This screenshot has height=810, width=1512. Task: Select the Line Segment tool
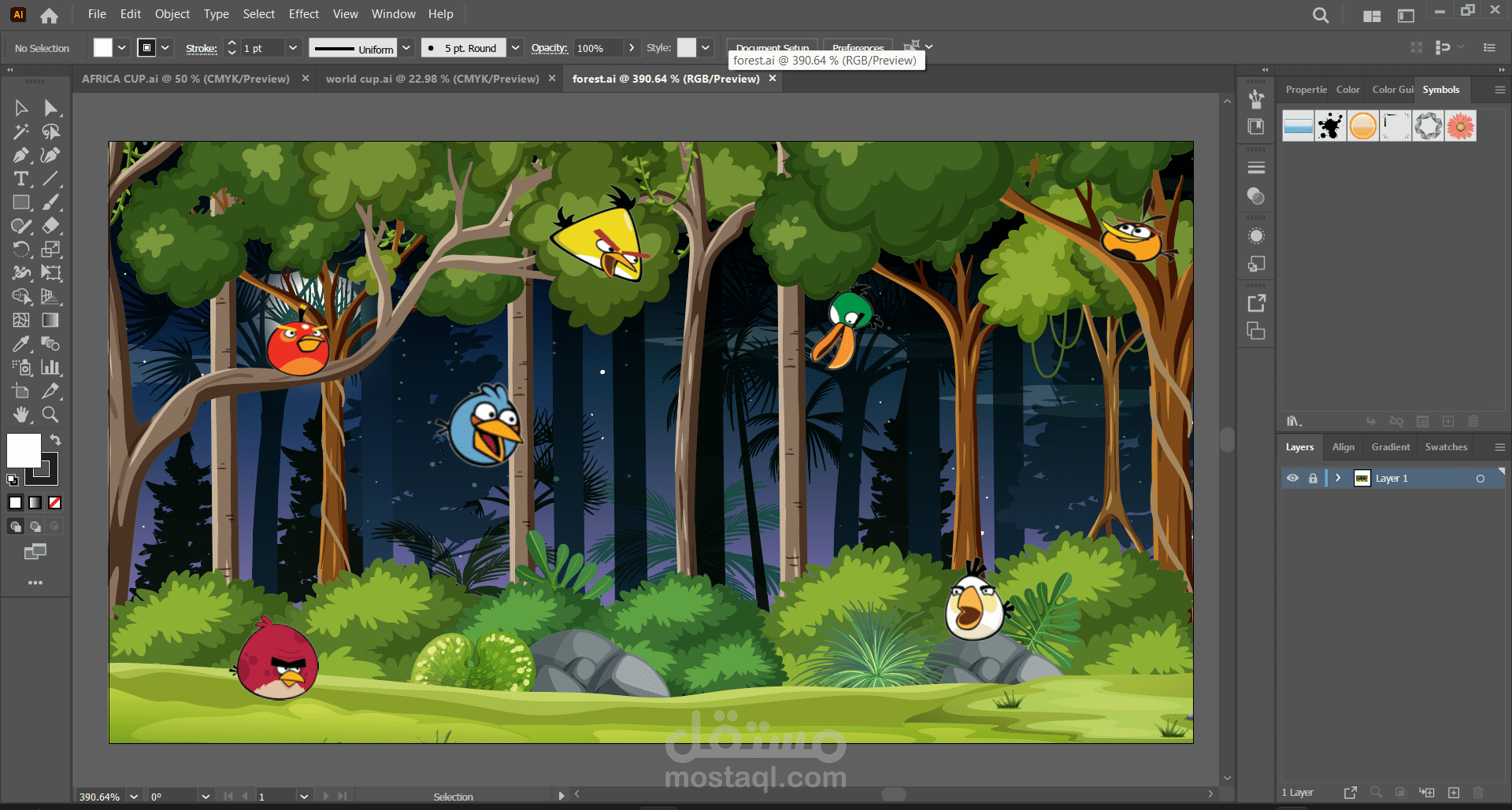pos(51,179)
